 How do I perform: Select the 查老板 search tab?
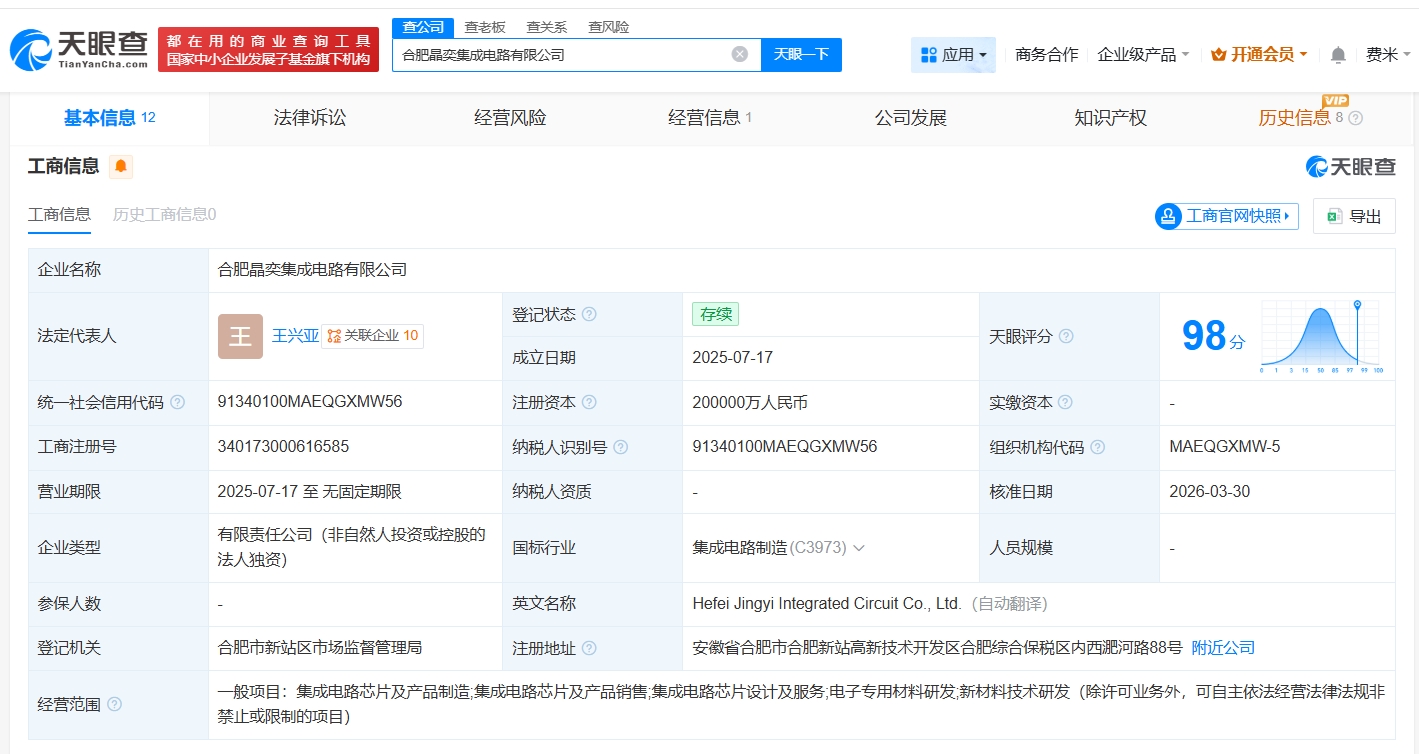click(485, 27)
